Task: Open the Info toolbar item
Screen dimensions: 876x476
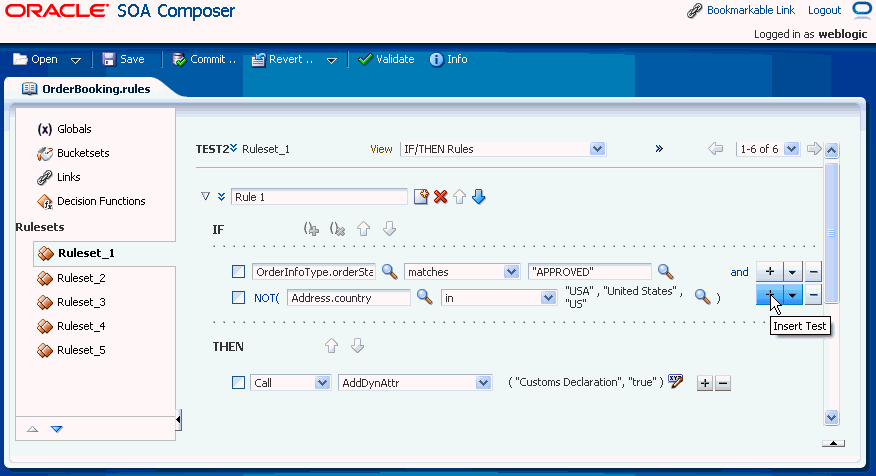Action: (449, 59)
